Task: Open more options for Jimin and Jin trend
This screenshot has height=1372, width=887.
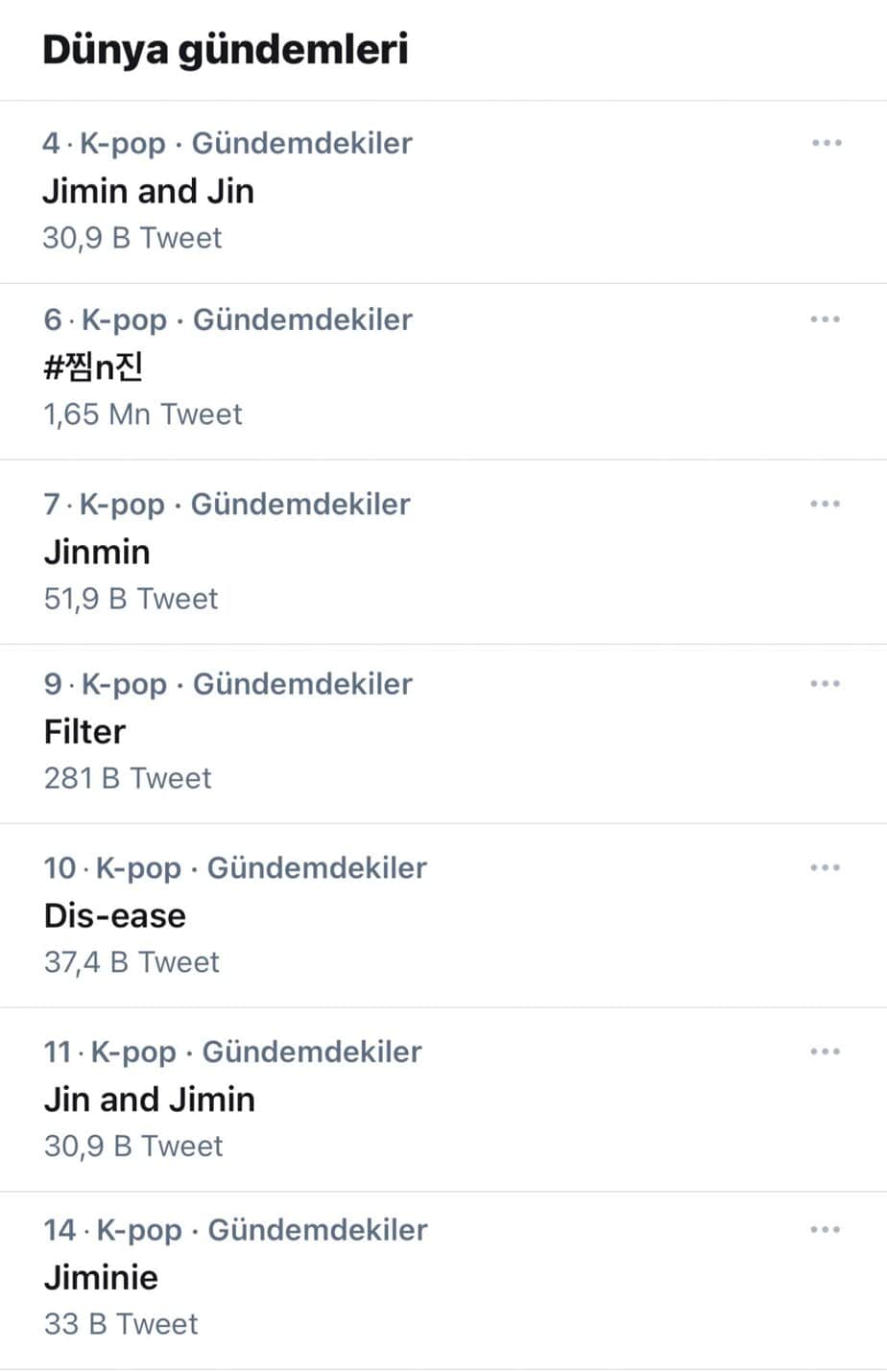Action: pos(826,143)
